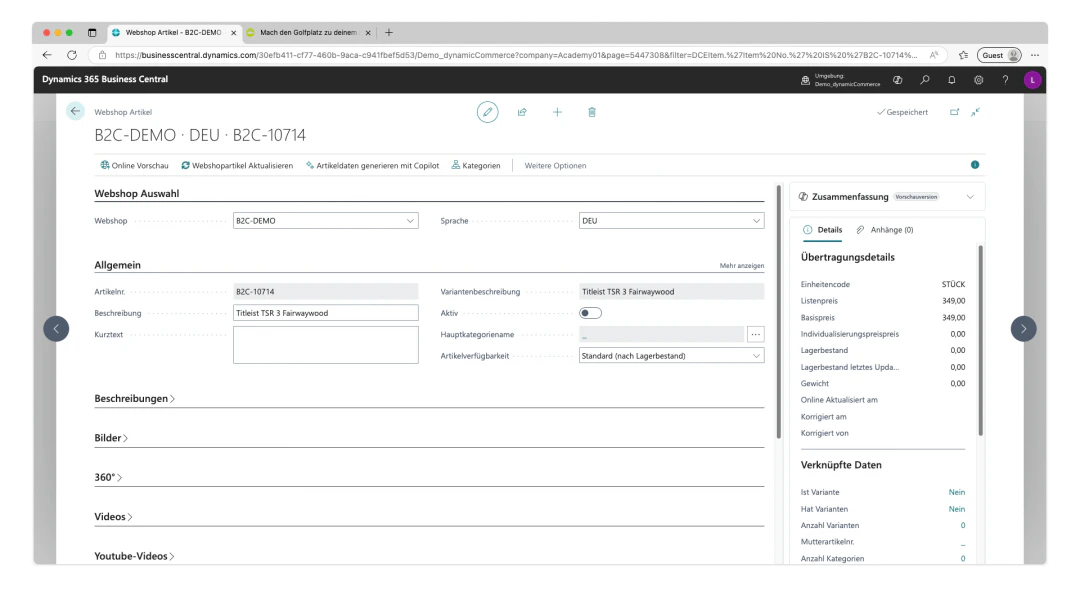
Task: Click the browser back arrow
Action: pos(47,55)
